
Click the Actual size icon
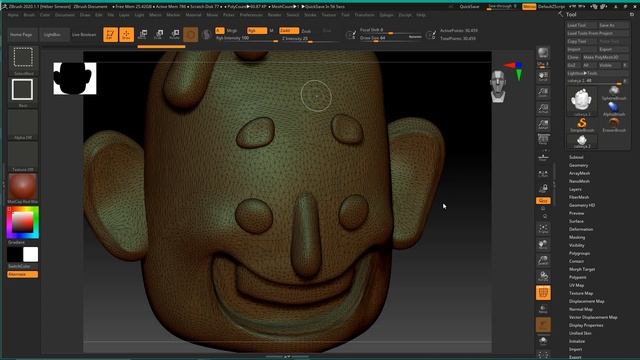click(x=543, y=108)
